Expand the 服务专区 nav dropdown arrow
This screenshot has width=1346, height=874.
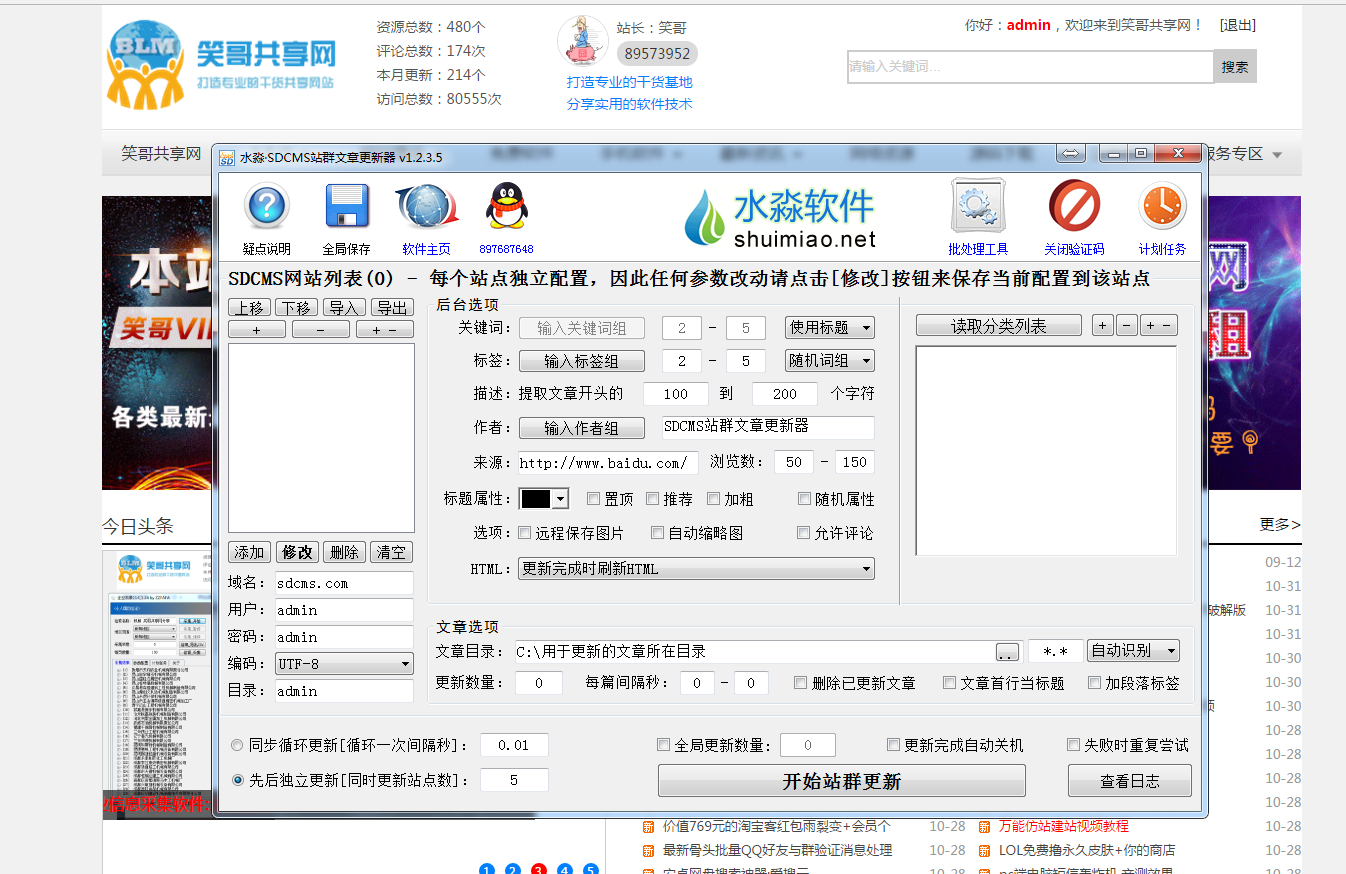pos(1276,155)
